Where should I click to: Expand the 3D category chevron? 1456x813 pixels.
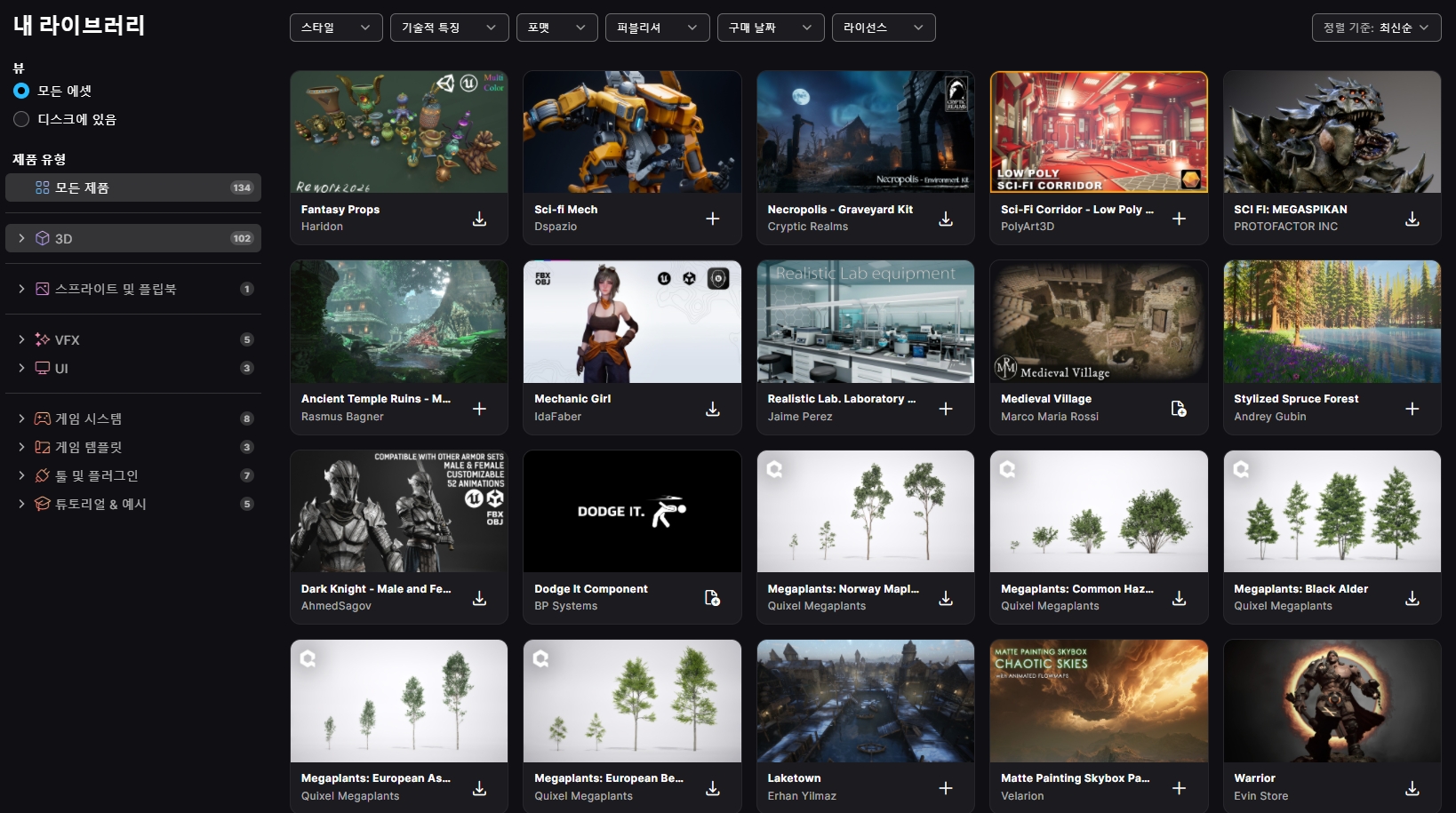pos(21,238)
